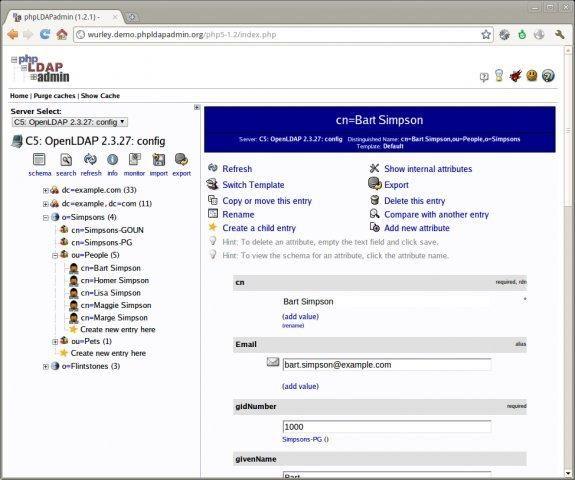Click the Email input field

tap(387, 365)
